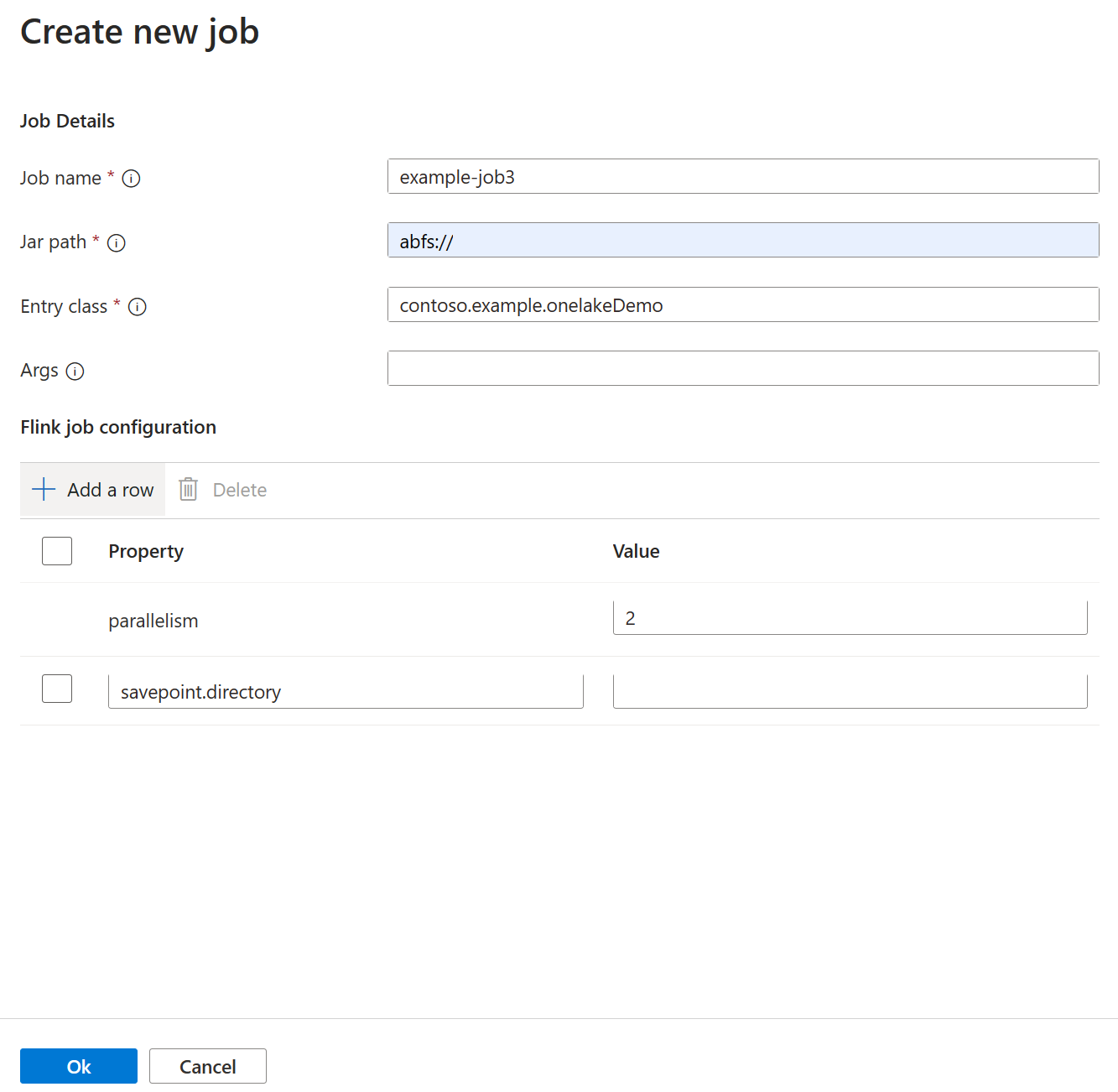Select the Entry class input box

[x=742, y=305]
